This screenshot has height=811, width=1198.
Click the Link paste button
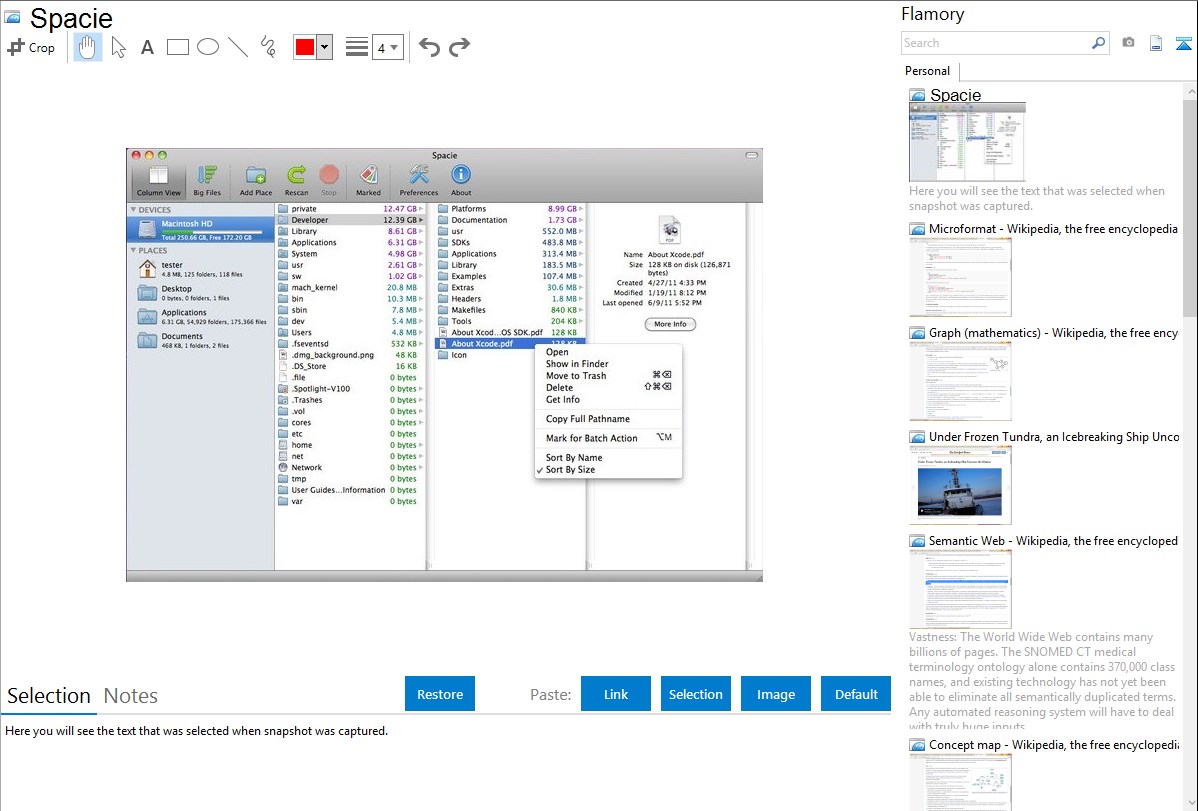tap(616, 694)
